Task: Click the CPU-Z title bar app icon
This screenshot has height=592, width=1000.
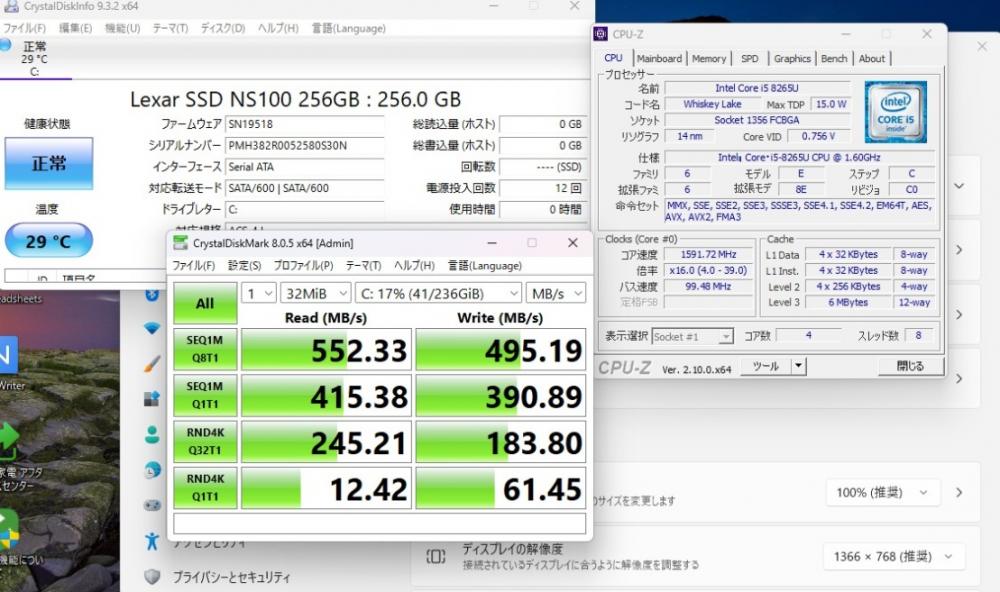Action: [601, 34]
